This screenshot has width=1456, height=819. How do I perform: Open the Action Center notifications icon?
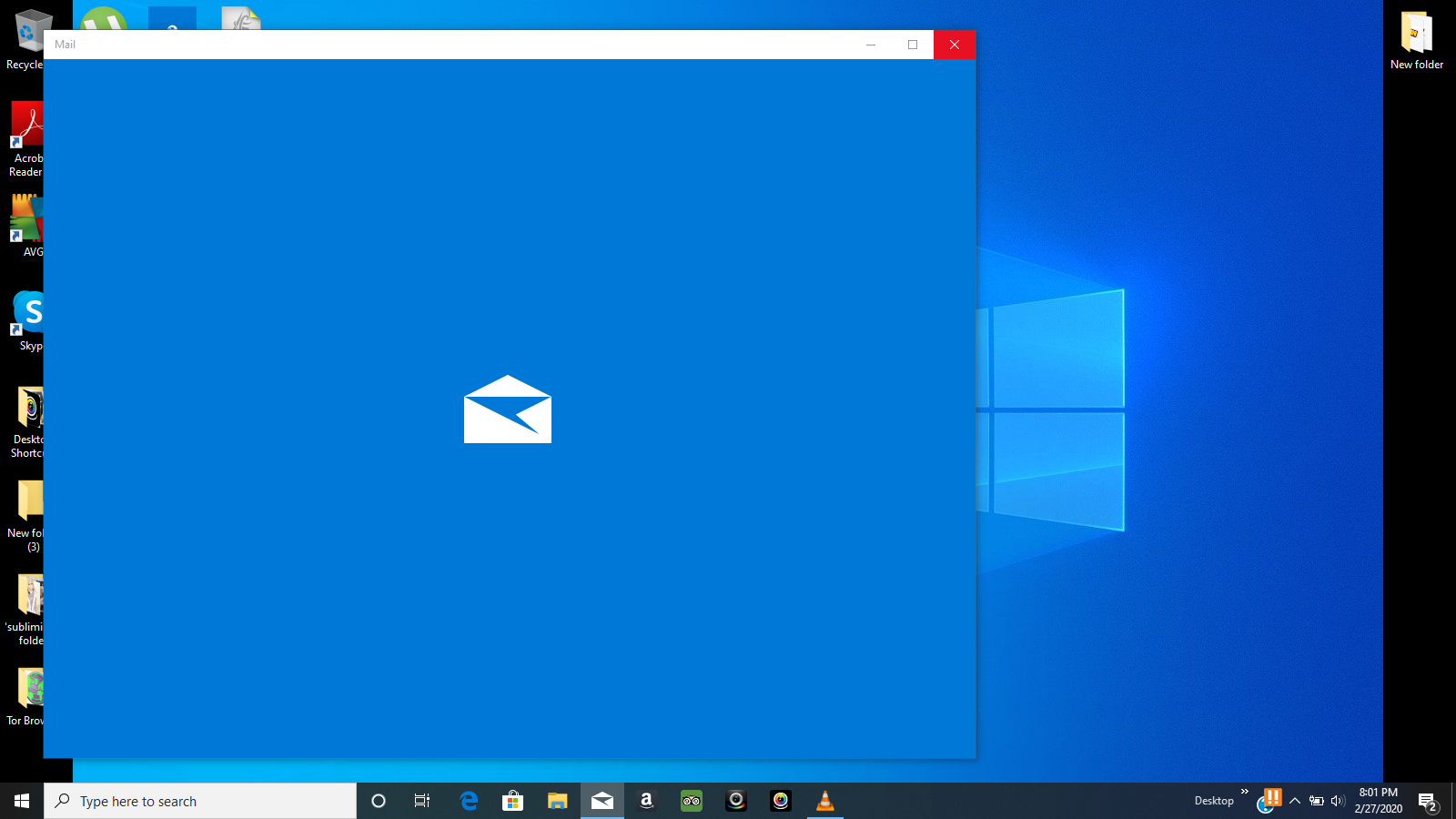1428,802
